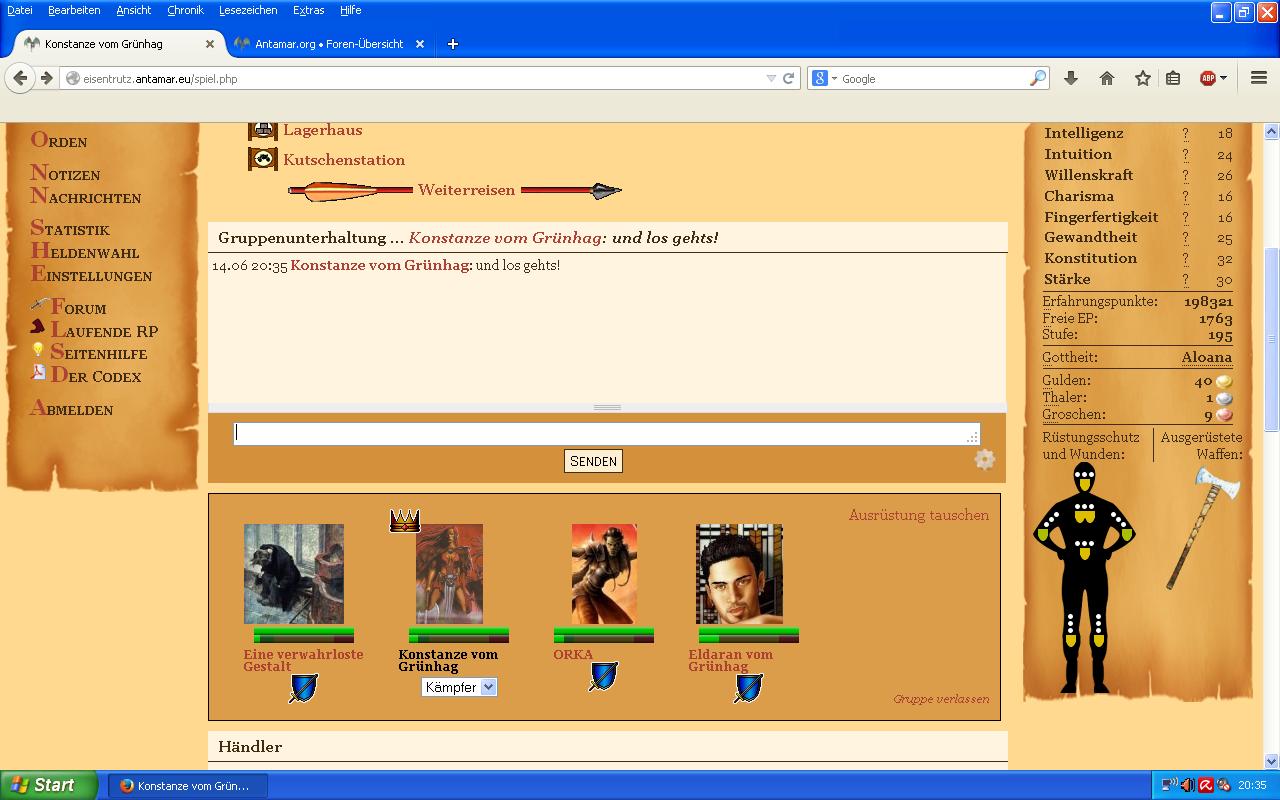Click the Weiterreisen link
The image size is (1280, 800).
coord(466,190)
